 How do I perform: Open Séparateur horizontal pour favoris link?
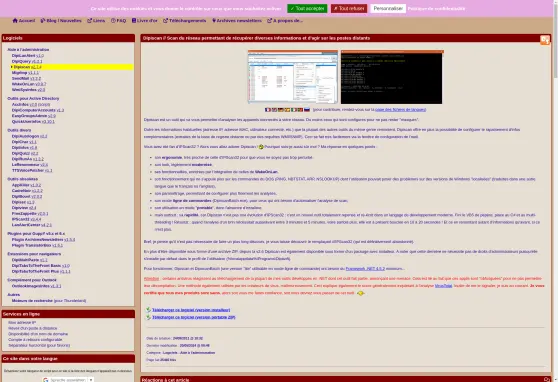click(x=39, y=345)
